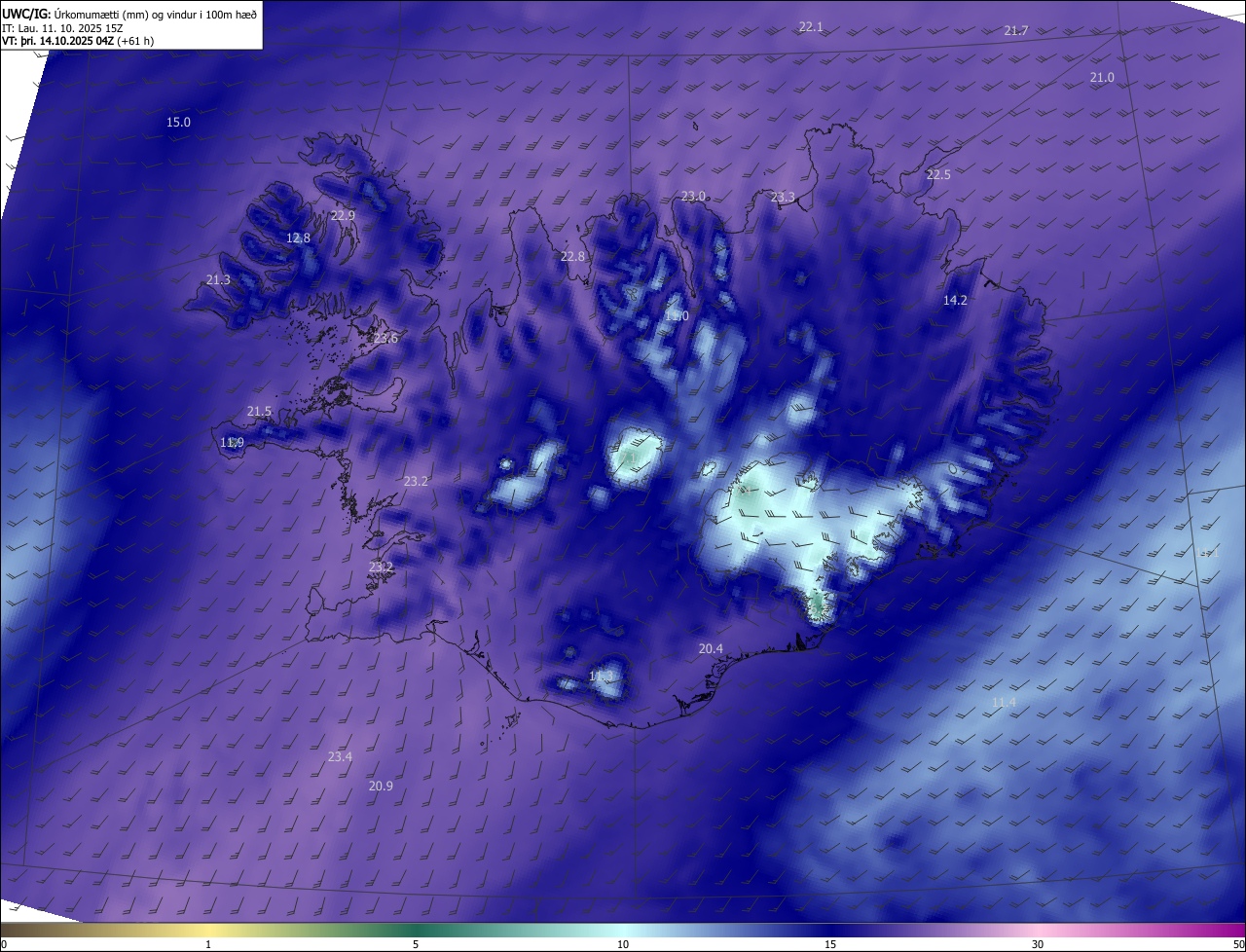The width and height of the screenshot is (1246, 952).
Task: Click the 23.4 value on the map
Action: click(340, 757)
